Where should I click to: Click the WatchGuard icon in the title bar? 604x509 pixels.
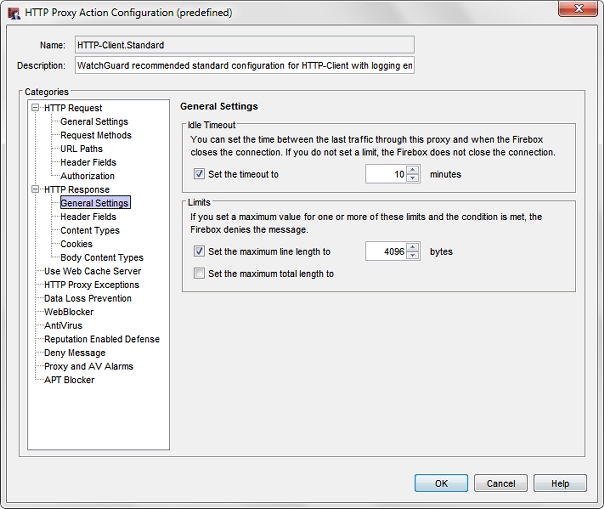13,11
